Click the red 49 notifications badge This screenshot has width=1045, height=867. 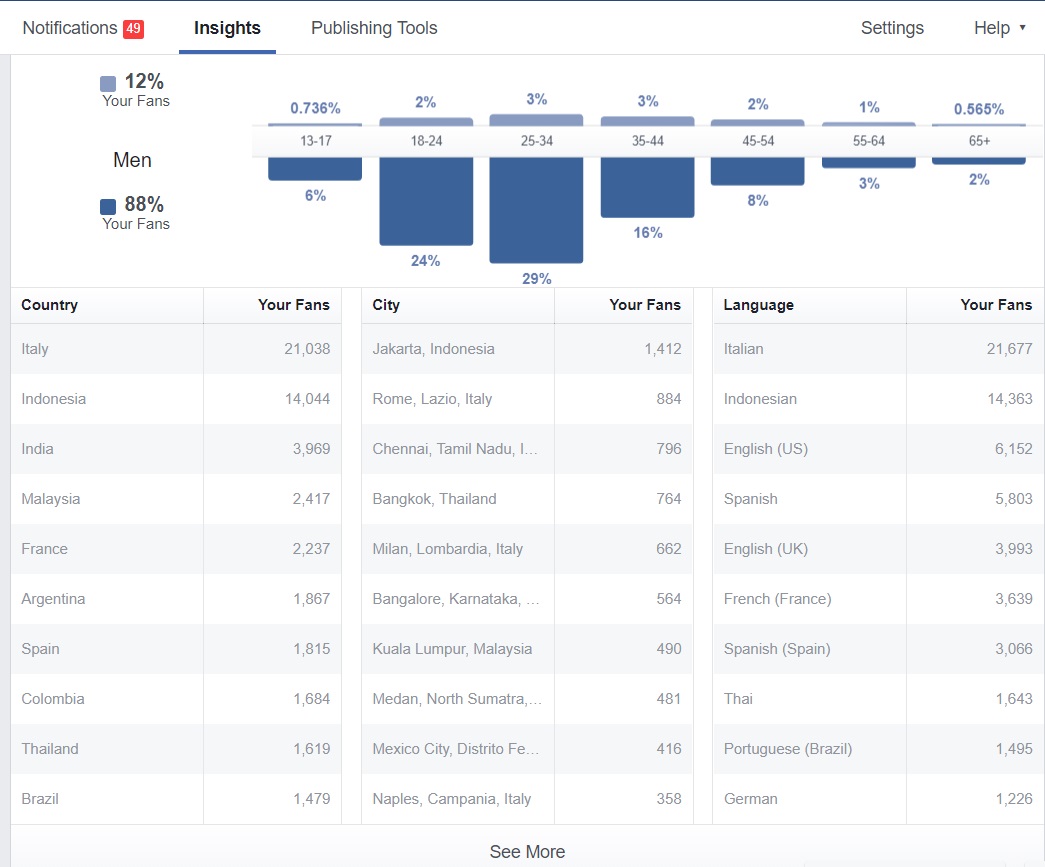click(133, 29)
